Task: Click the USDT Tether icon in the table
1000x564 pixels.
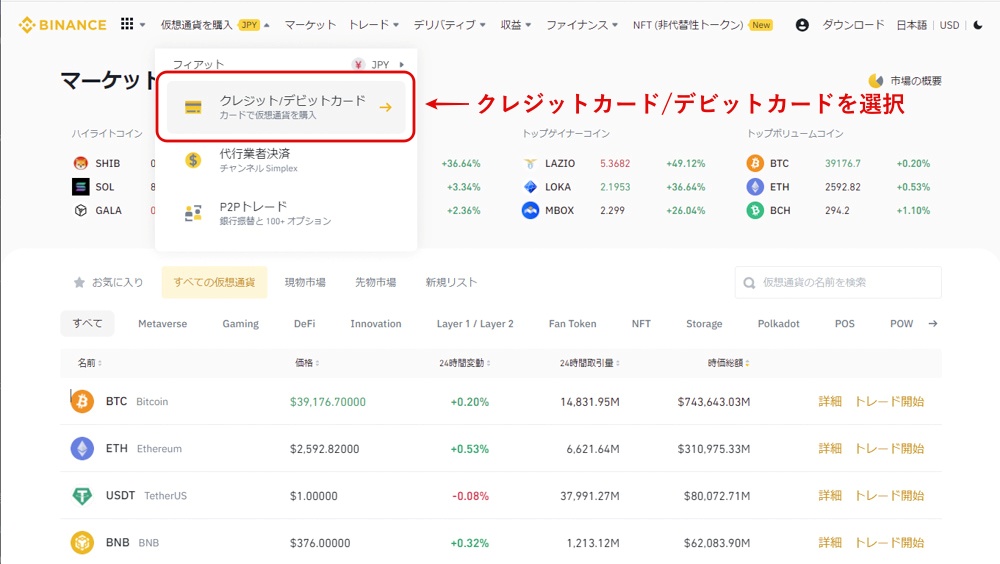Action: coord(82,496)
